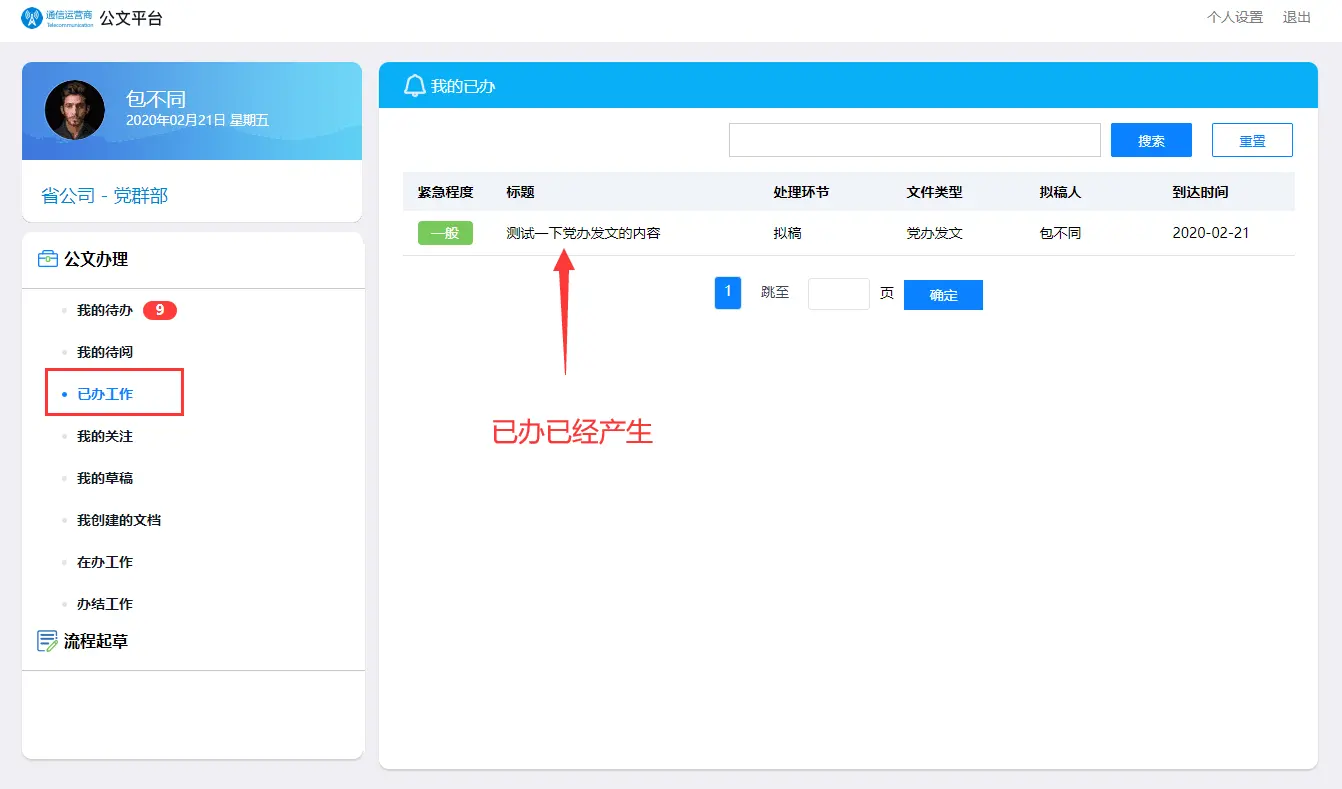This screenshot has height=789, width=1342.
Task: Open 我的待办 in the sidebar
Action: (x=105, y=310)
